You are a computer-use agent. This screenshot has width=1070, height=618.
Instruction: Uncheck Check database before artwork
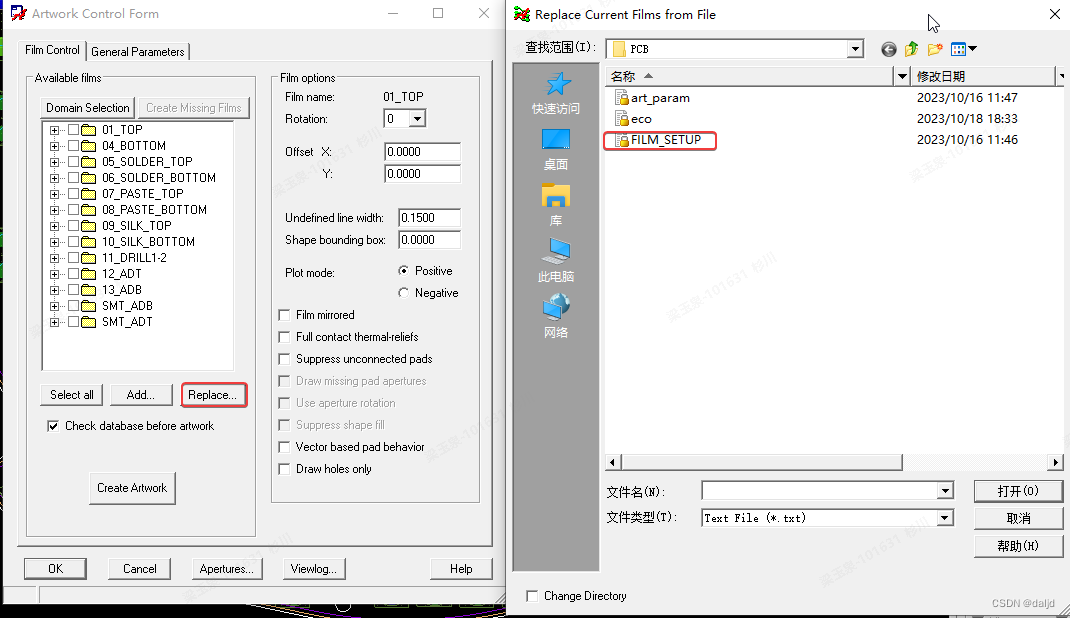[54, 426]
